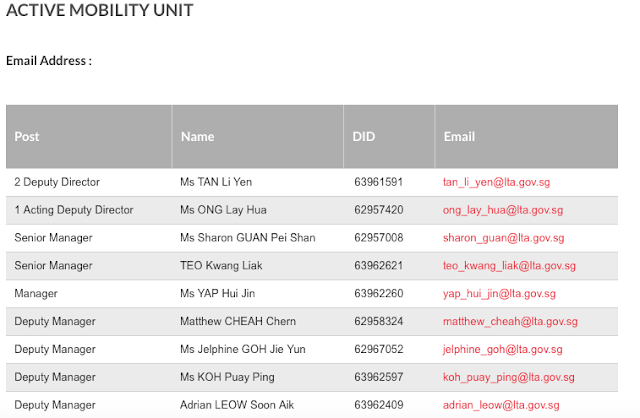
Task: Click adrian_leow@lta.gov.sg email link
Action: pyautogui.click(x=502, y=405)
